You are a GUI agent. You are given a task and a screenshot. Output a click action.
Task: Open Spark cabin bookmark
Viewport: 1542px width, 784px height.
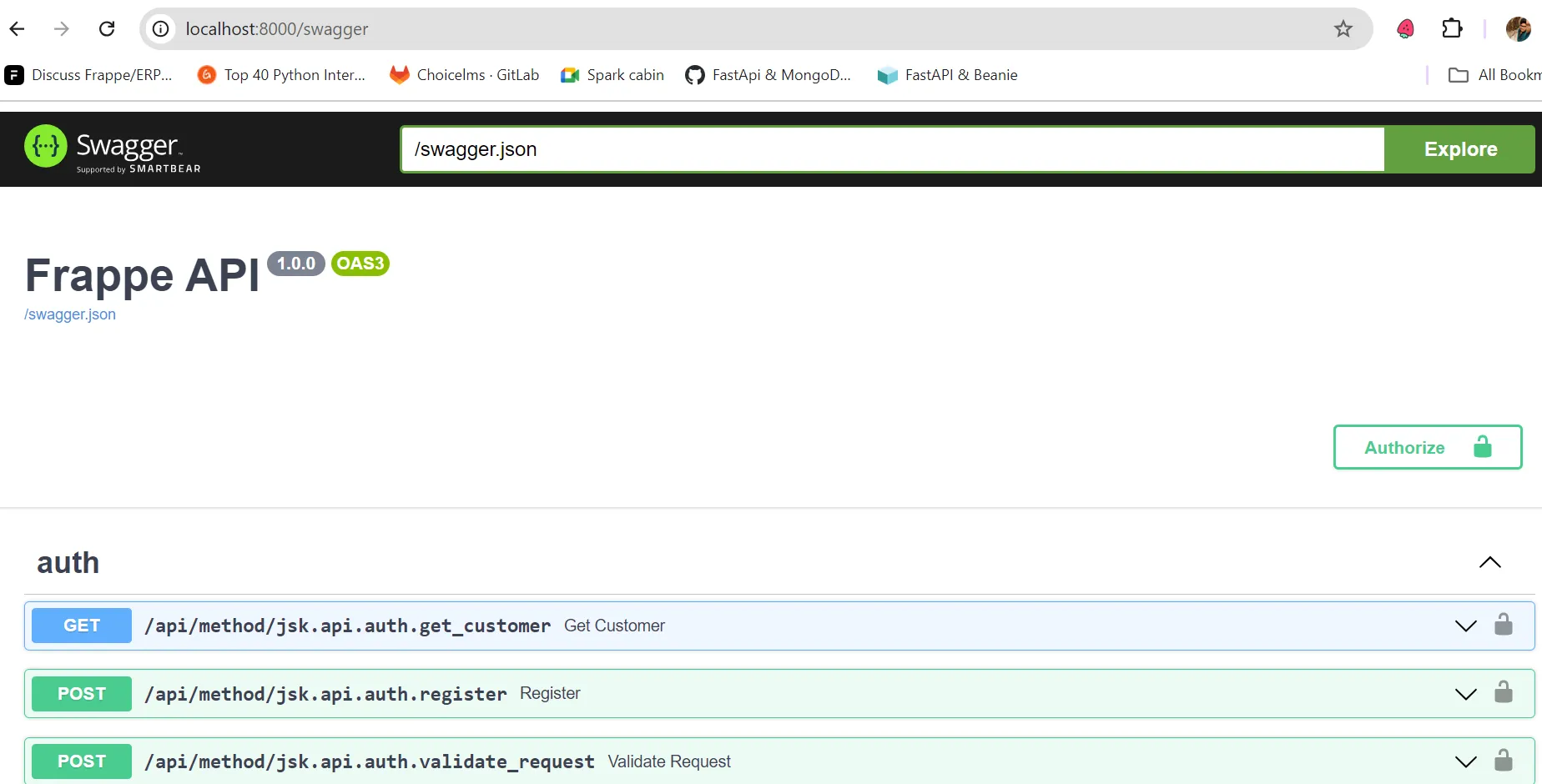612,75
